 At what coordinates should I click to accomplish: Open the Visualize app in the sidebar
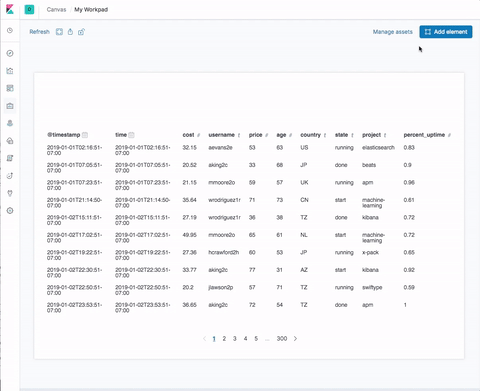click(x=10, y=71)
